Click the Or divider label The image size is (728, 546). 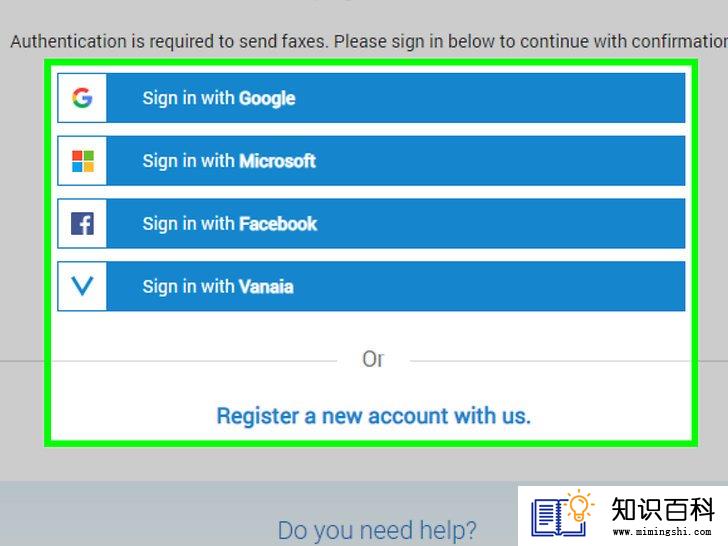click(x=373, y=359)
